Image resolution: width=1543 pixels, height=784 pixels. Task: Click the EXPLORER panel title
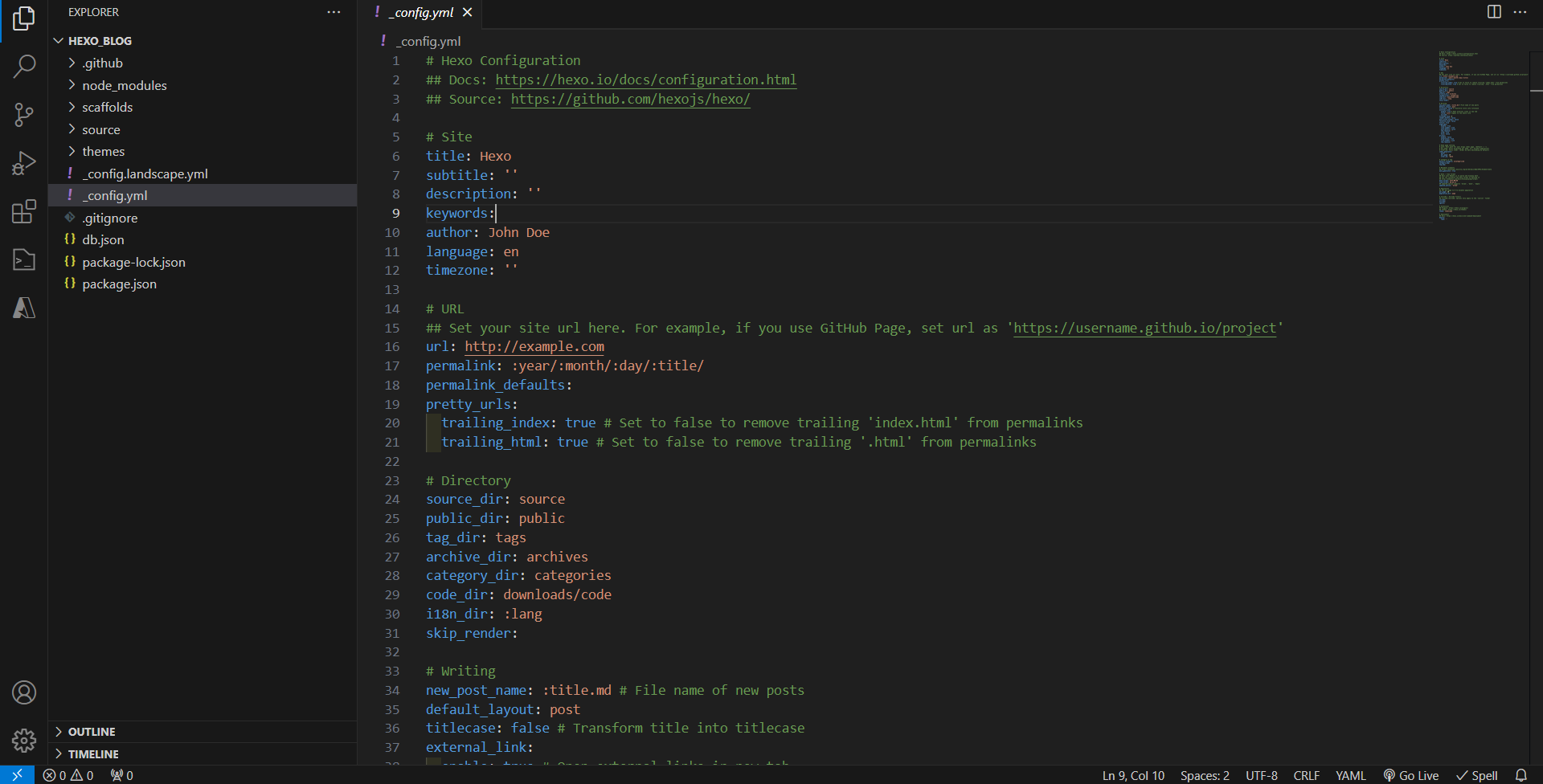pos(93,12)
